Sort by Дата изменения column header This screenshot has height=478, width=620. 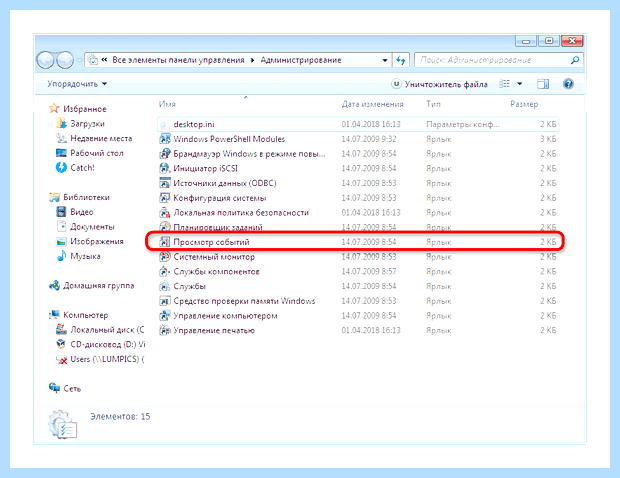372,104
